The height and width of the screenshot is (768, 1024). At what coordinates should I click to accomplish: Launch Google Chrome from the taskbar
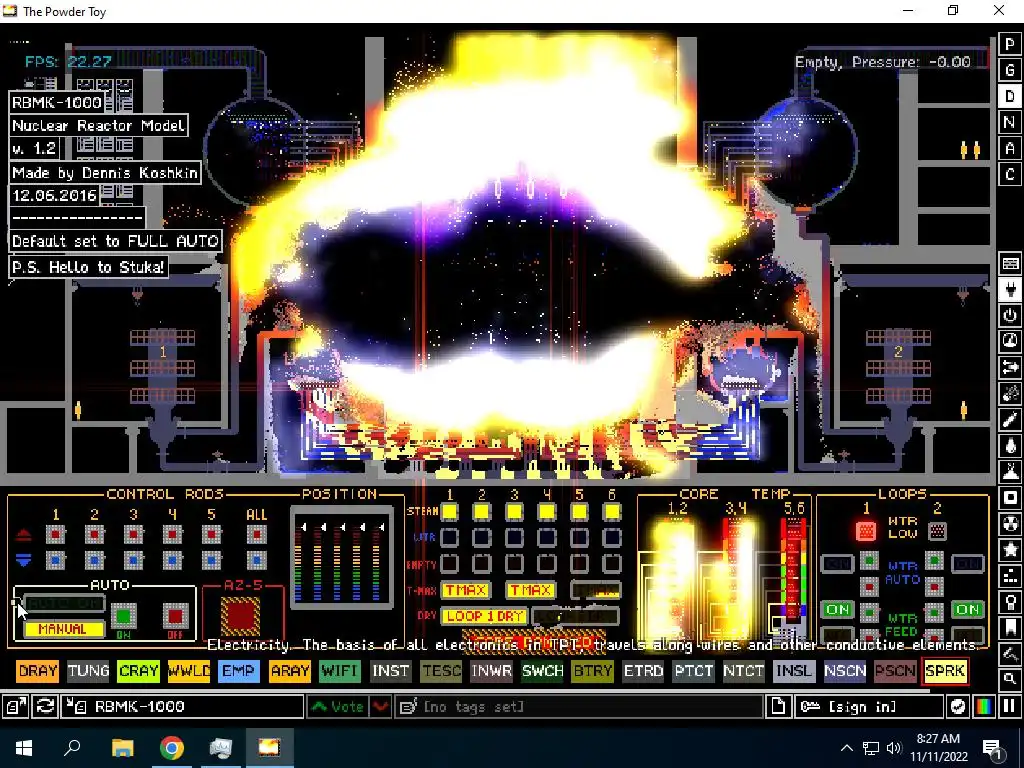point(171,748)
